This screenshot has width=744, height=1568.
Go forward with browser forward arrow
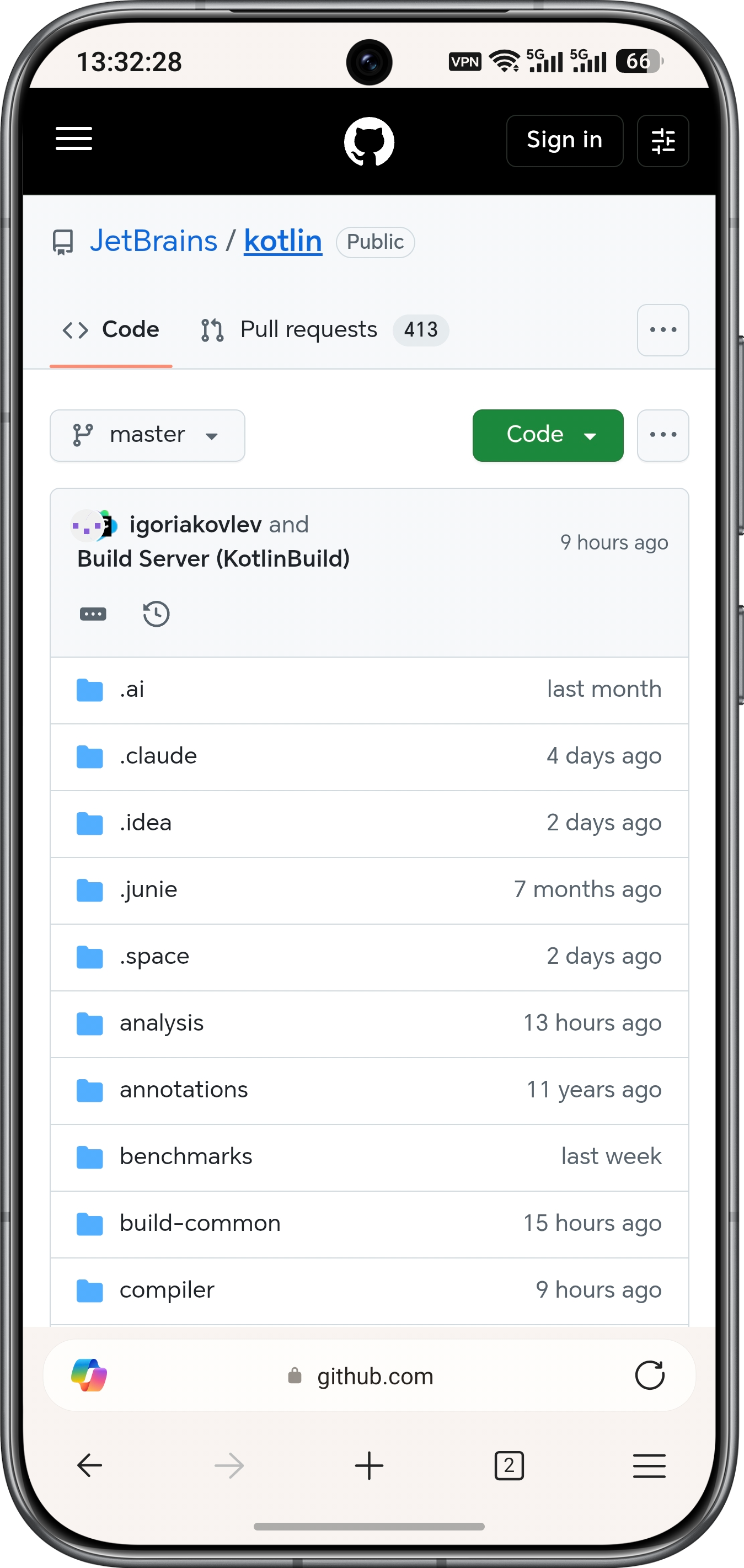pyautogui.click(x=229, y=1465)
